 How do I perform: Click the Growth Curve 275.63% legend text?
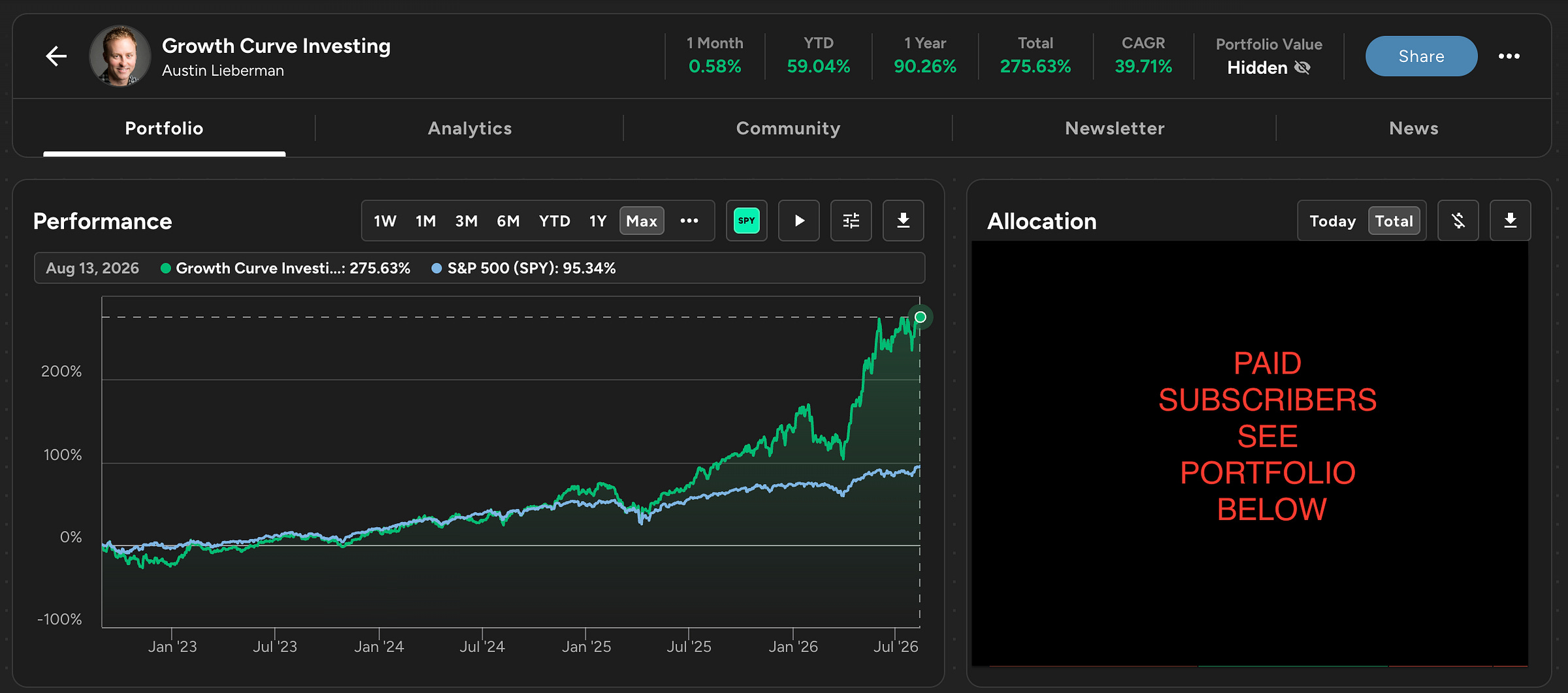tap(293, 268)
